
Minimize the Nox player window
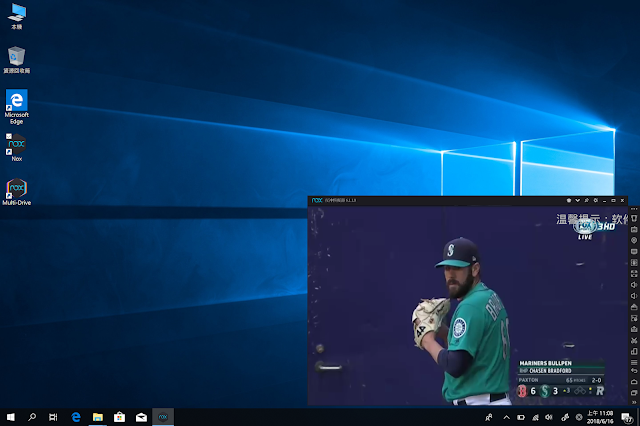click(x=604, y=200)
